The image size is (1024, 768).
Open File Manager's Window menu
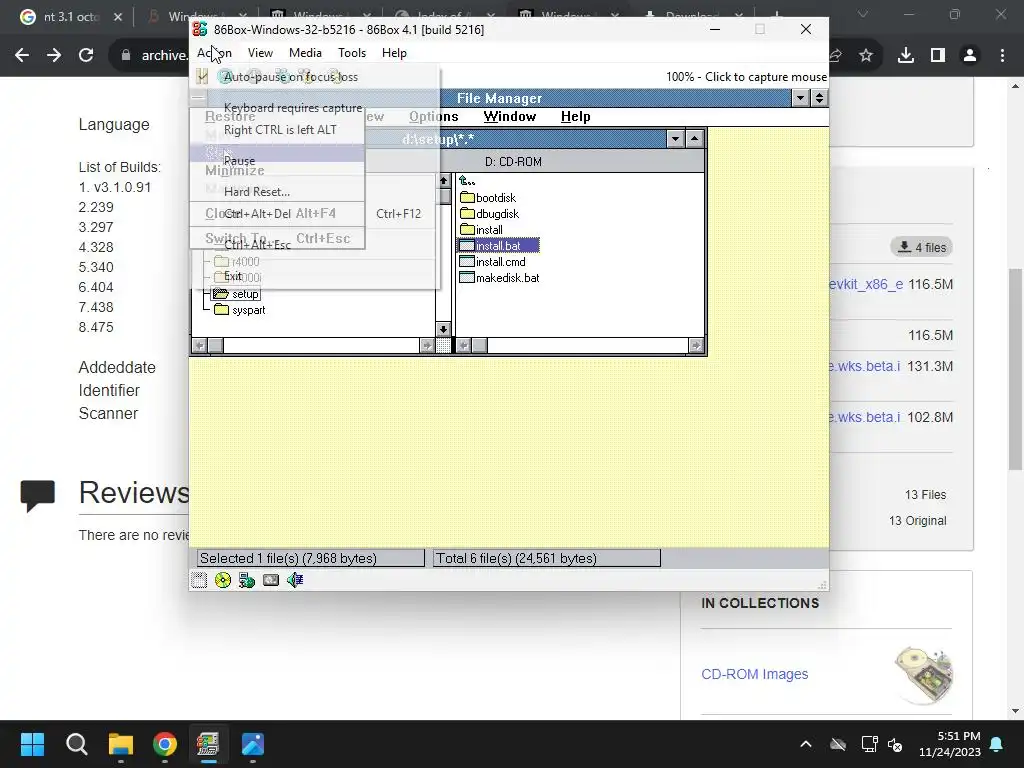coord(509,116)
